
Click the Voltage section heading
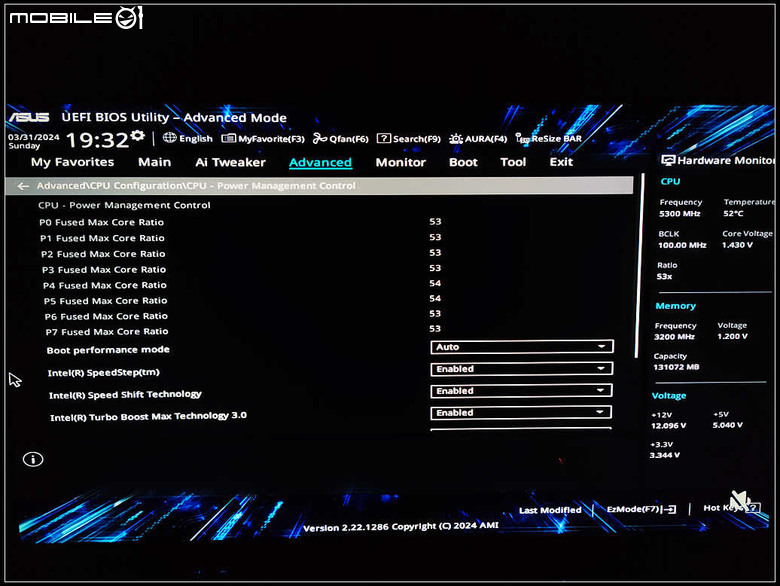pos(669,396)
